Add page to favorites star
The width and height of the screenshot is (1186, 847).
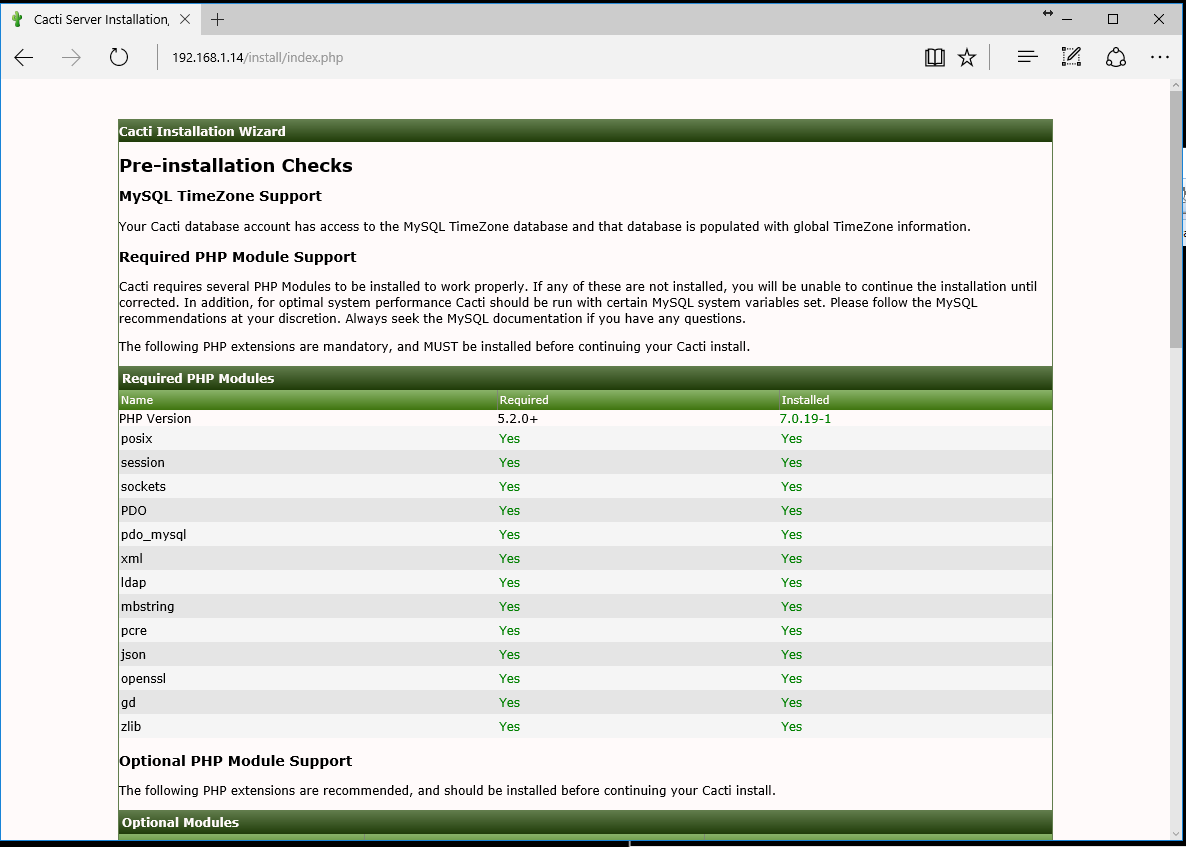click(x=967, y=57)
